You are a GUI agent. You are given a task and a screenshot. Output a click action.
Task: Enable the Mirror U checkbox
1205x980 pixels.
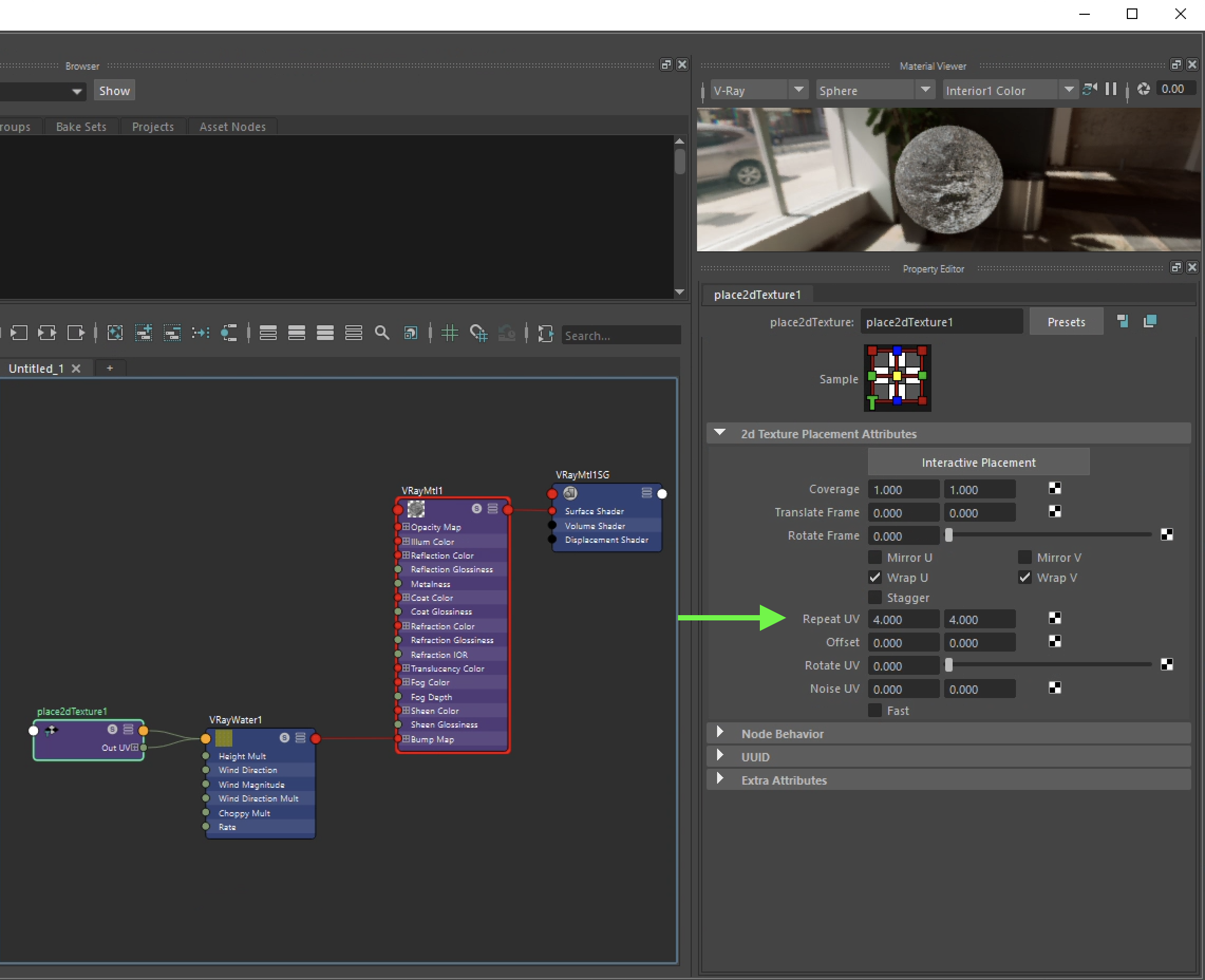coord(874,558)
